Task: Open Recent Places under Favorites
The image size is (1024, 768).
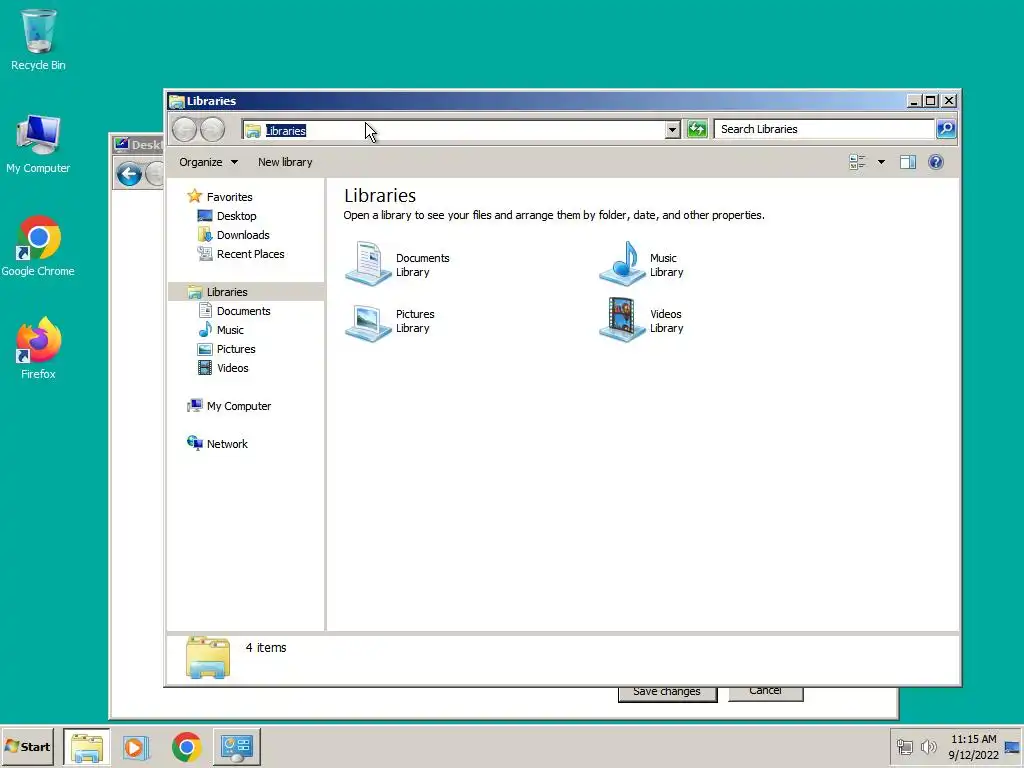Action: [250, 254]
